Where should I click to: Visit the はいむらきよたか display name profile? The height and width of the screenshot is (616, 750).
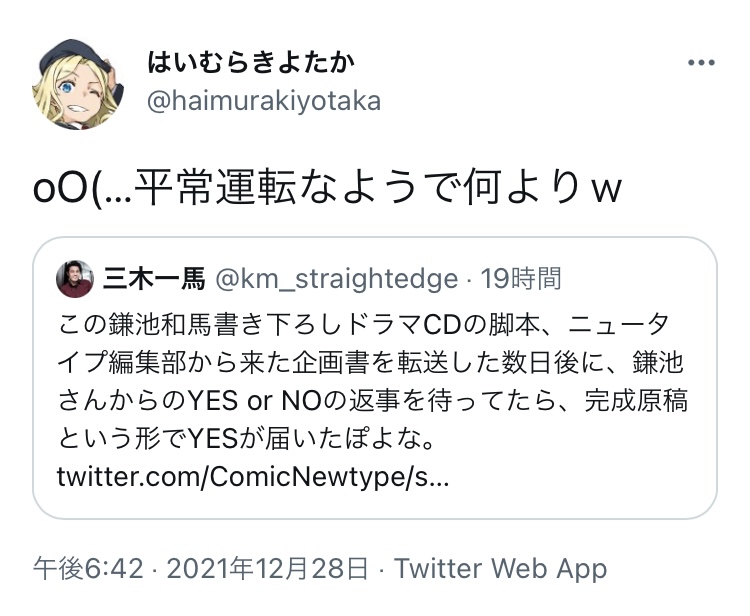(x=251, y=63)
